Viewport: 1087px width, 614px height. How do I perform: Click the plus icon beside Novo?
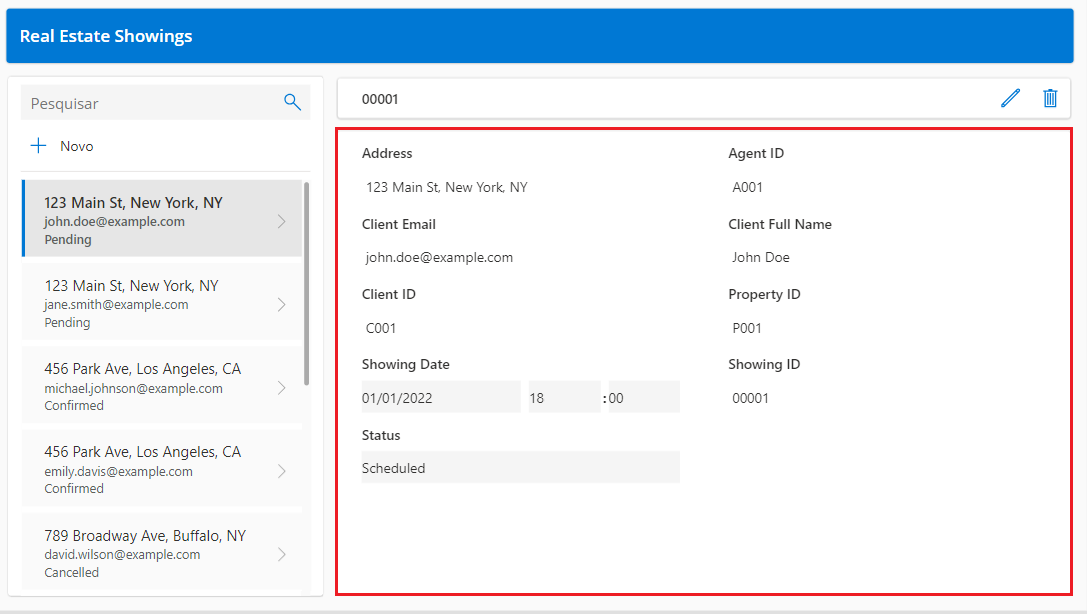(x=38, y=146)
